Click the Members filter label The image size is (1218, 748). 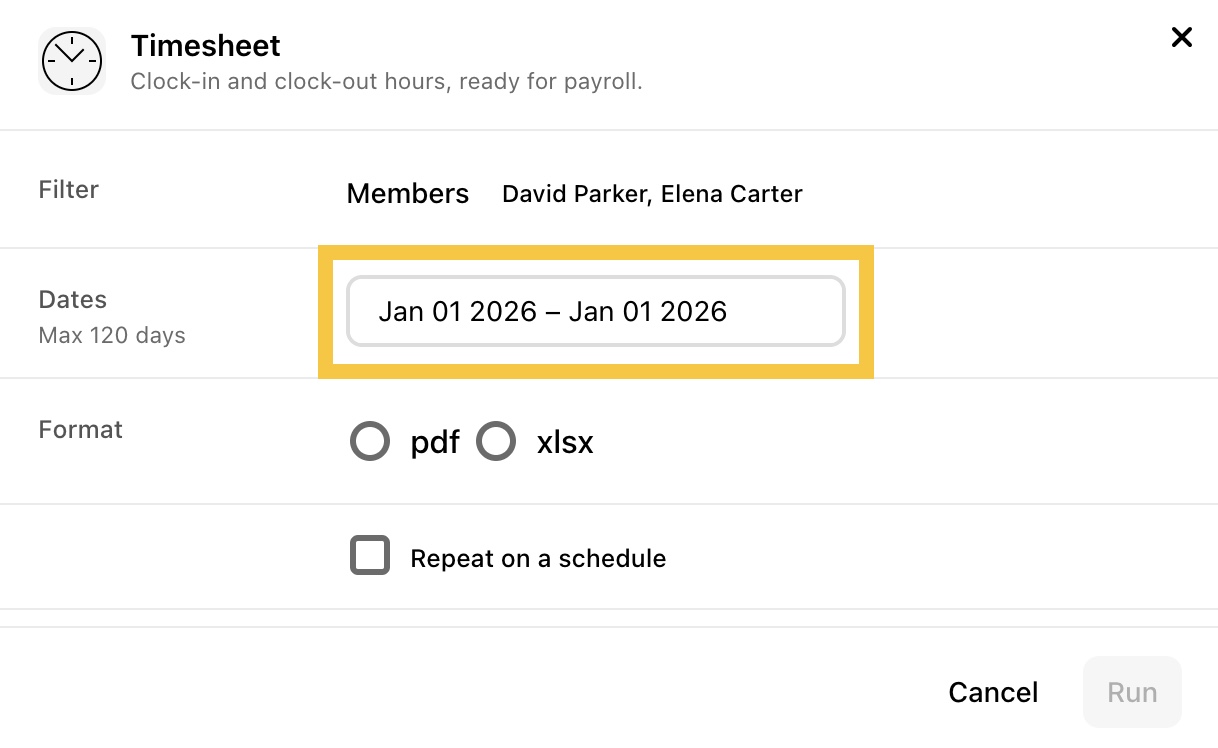[408, 194]
